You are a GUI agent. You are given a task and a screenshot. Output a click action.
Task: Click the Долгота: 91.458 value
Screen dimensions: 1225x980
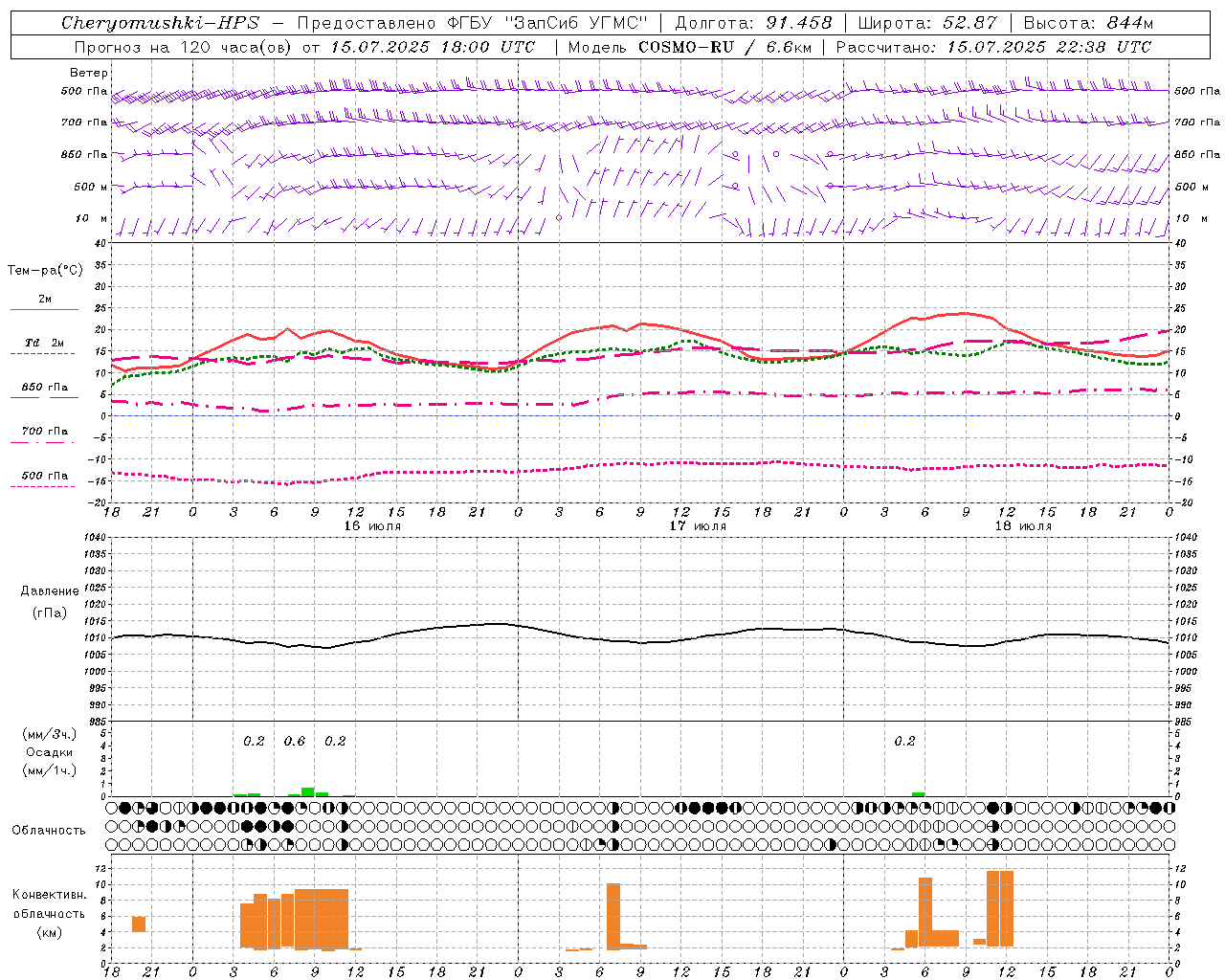point(754,23)
